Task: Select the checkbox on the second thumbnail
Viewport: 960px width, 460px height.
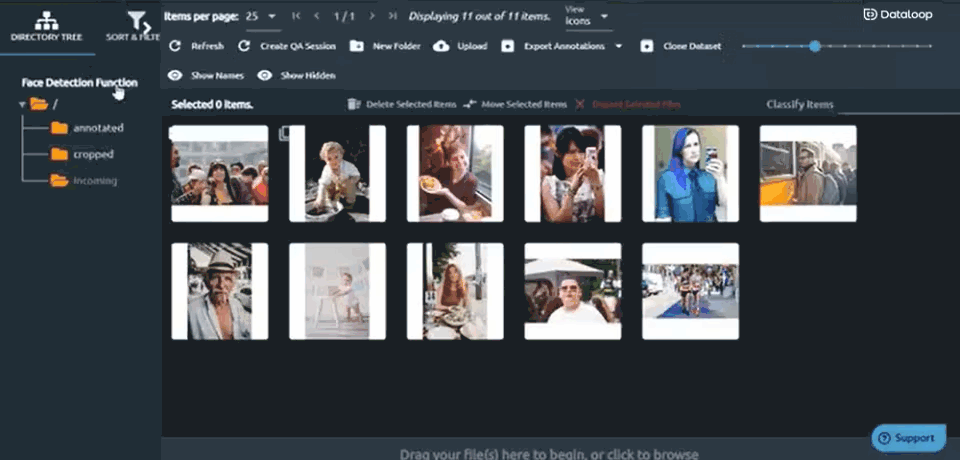Action: pos(285,132)
